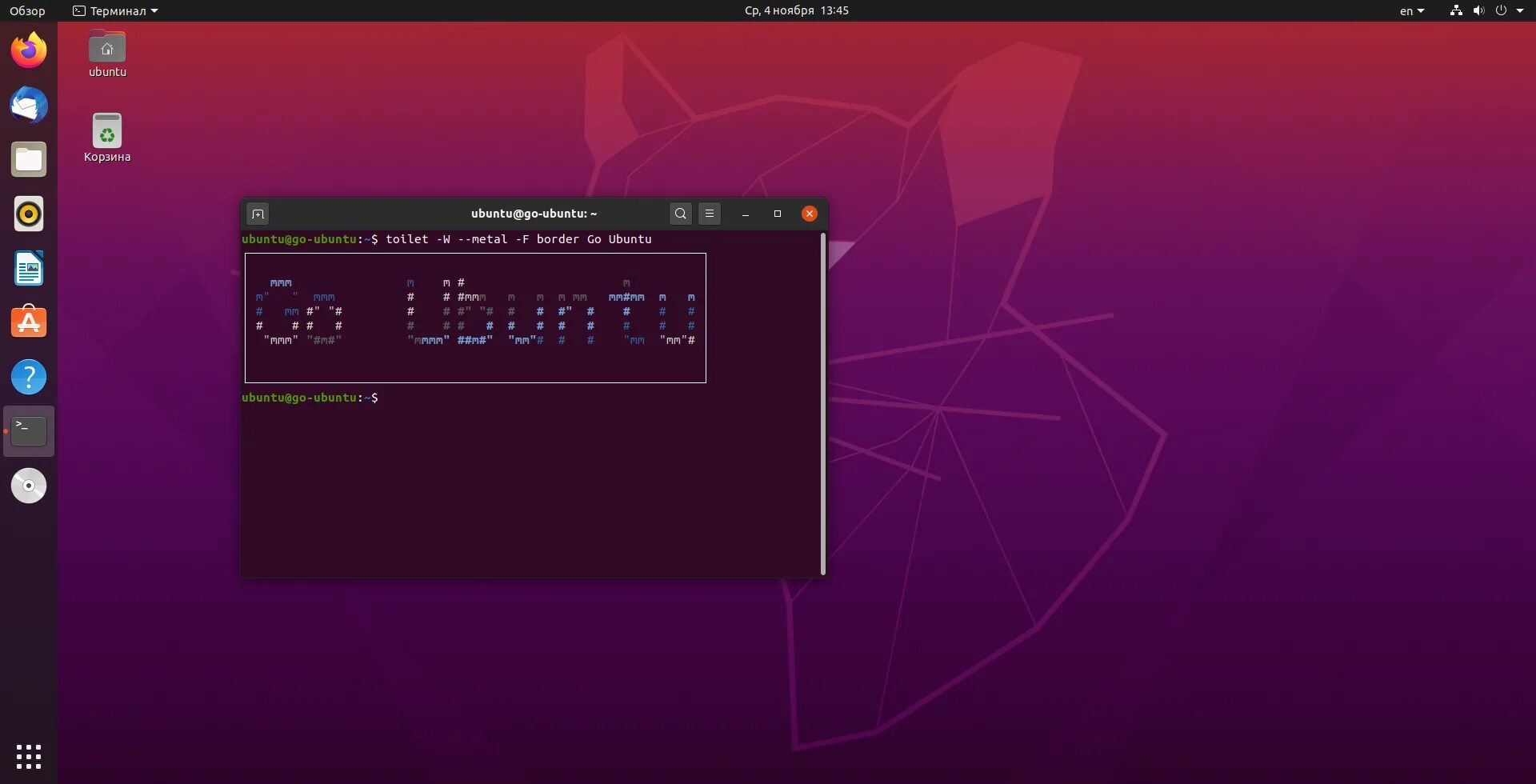This screenshot has height=784, width=1536.
Task: Open the Обзор activities overview
Action: 27,10
